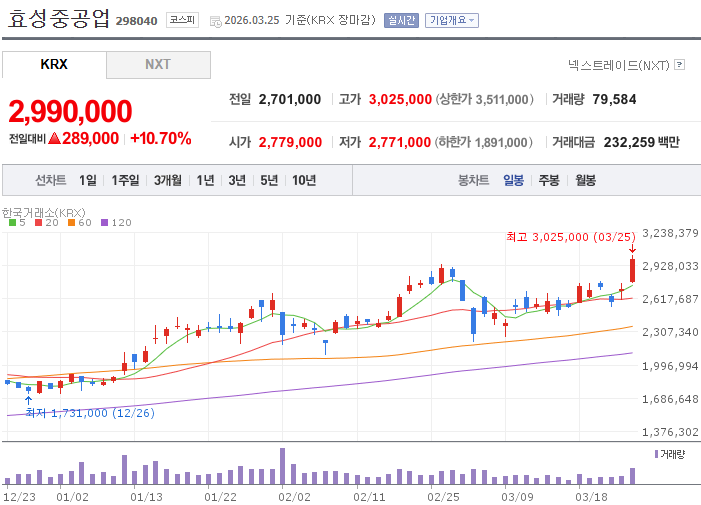The width and height of the screenshot is (701, 505).
Task: Switch to the NXT tab
Action: [x=158, y=64]
